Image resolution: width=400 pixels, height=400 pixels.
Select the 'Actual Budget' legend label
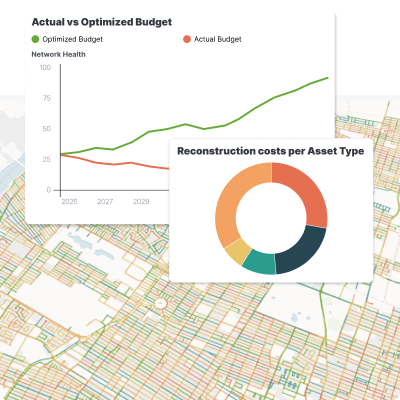click(x=218, y=39)
